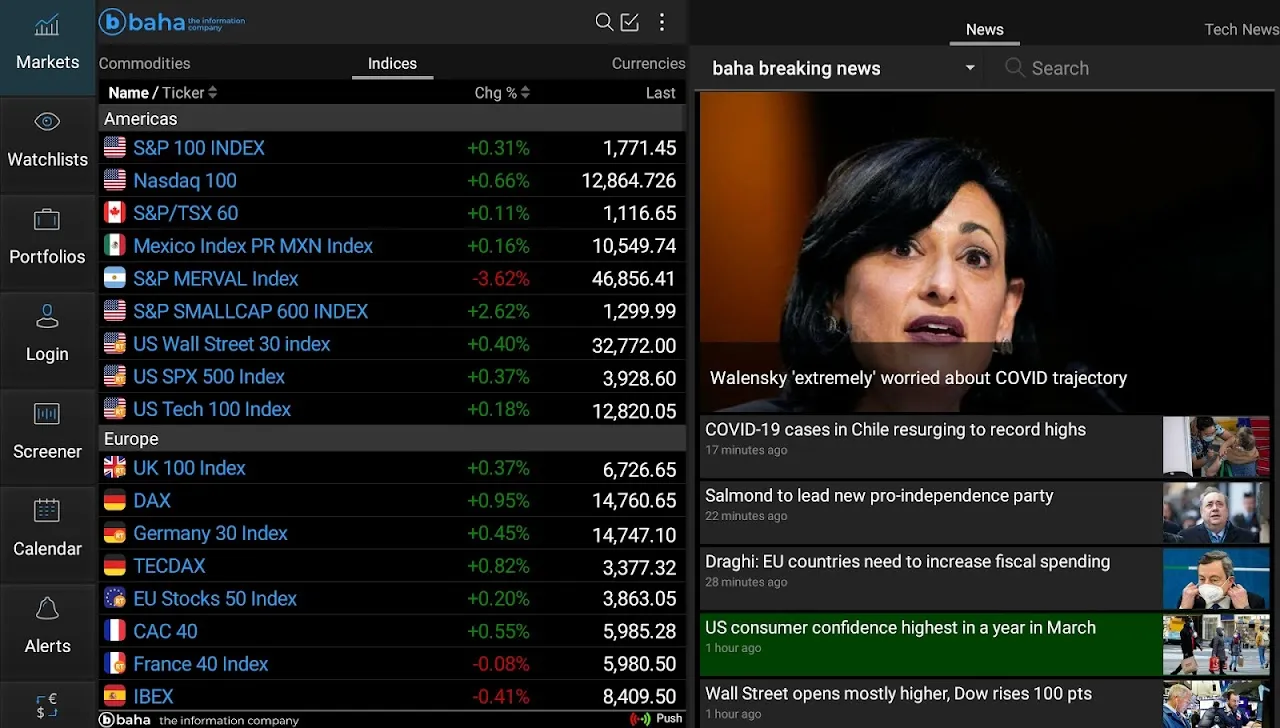Switch to the Currencies tab

(x=648, y=63)
